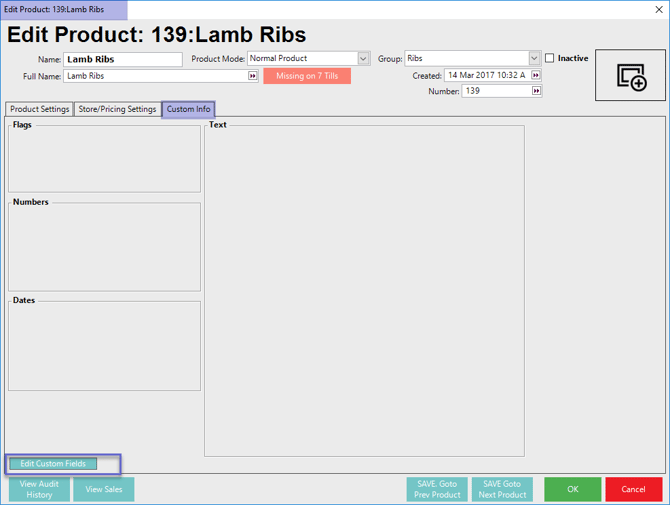The width and height of the screenshot is (670, 505).
Task: Click the add product image icon
Action: (x=630, y=76)
